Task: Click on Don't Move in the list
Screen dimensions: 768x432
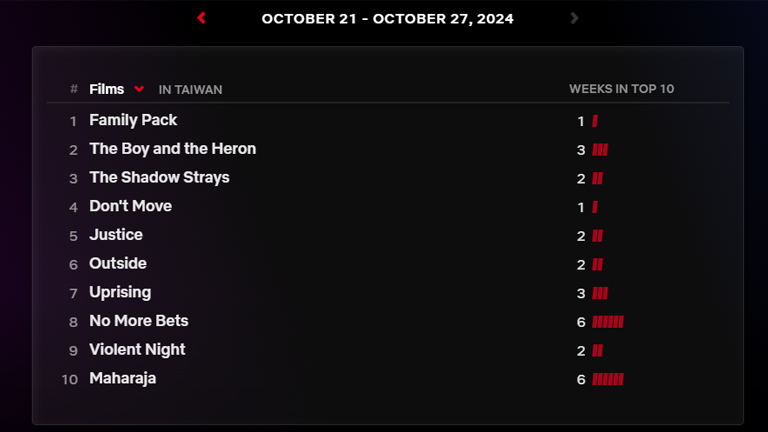Action: pos(130,206)
